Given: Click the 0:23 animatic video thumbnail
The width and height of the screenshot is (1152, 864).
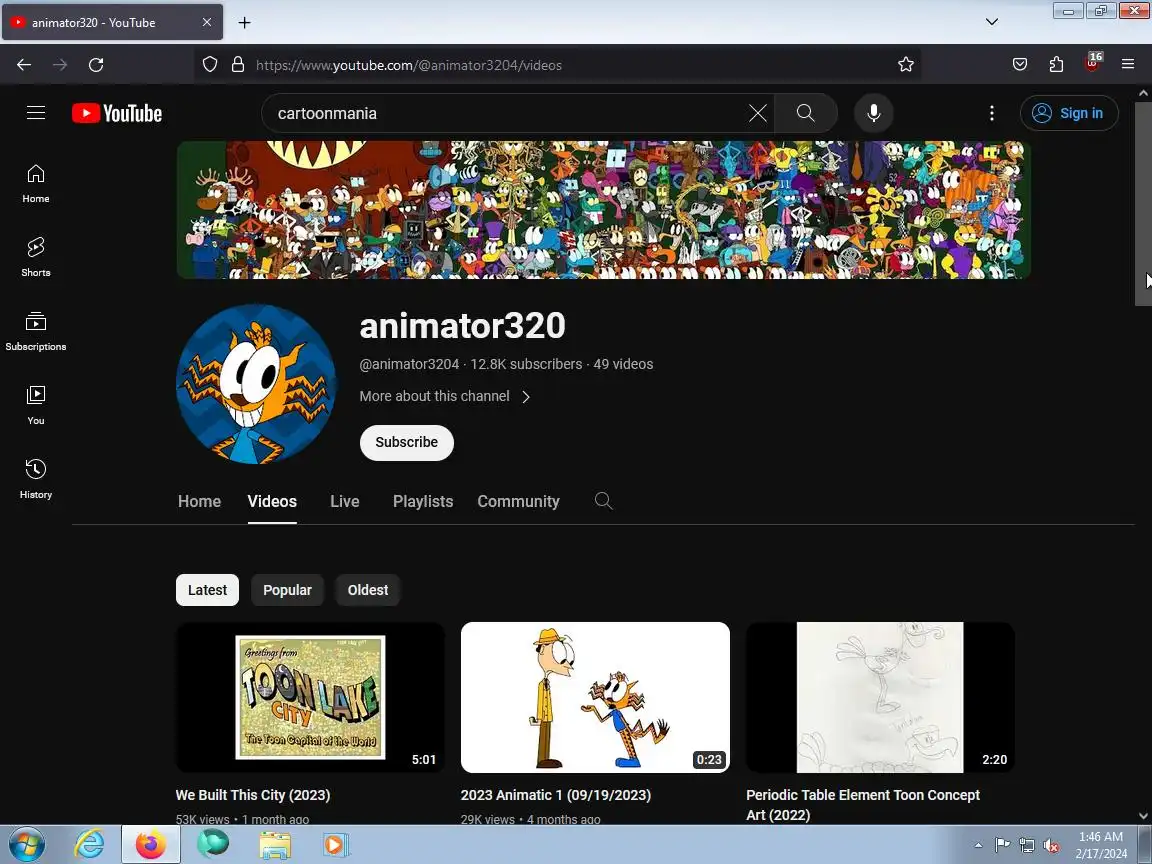Looking at the screenshot, I should 595,697.
